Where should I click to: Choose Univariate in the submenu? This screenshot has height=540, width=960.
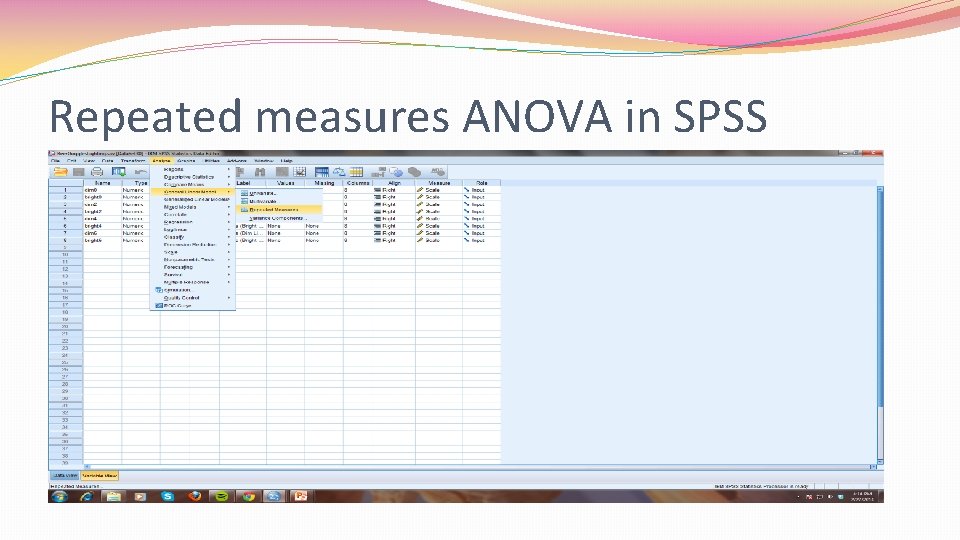pos(279,193)
